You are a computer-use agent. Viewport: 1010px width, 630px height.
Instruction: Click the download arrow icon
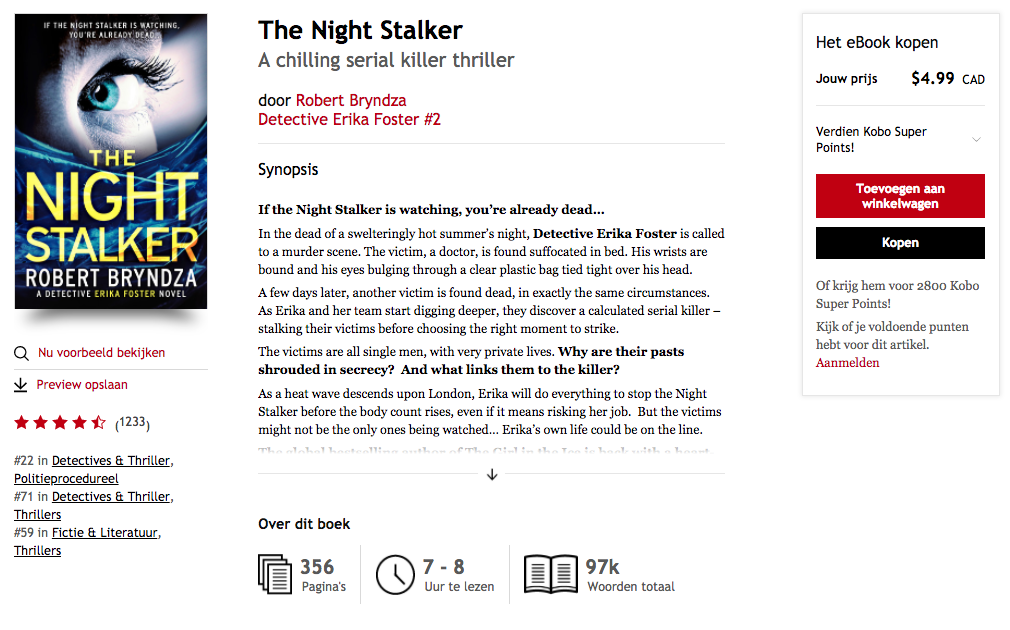point(21,385)
